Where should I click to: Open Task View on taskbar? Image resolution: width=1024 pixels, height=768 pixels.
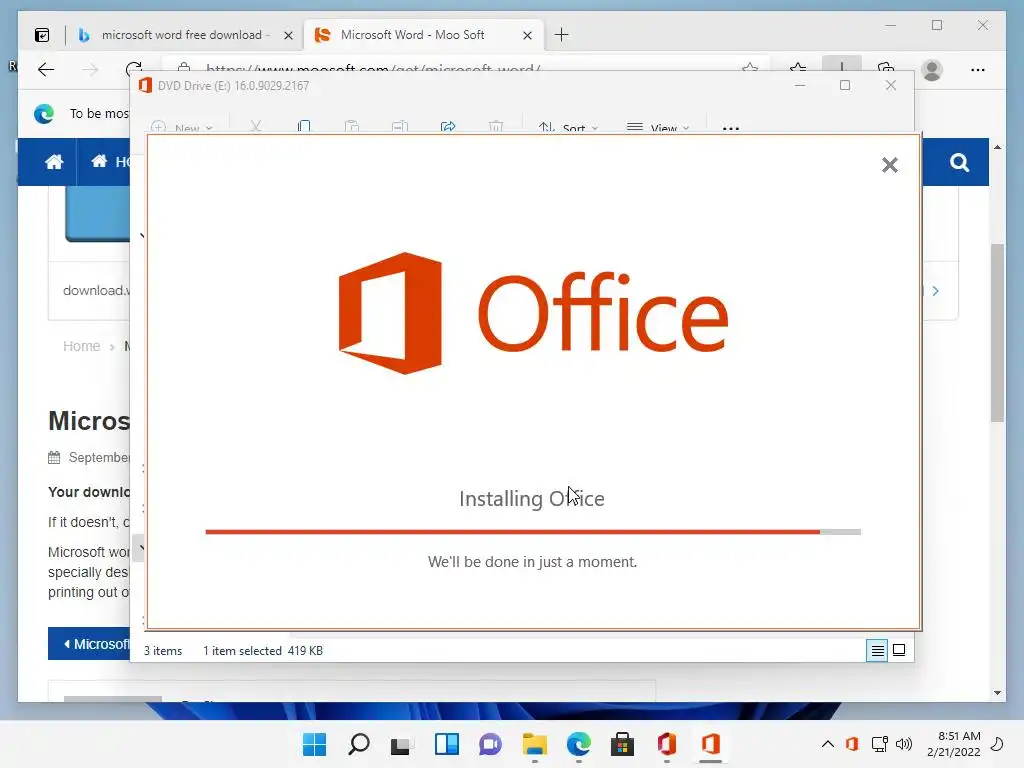[400, 744]
